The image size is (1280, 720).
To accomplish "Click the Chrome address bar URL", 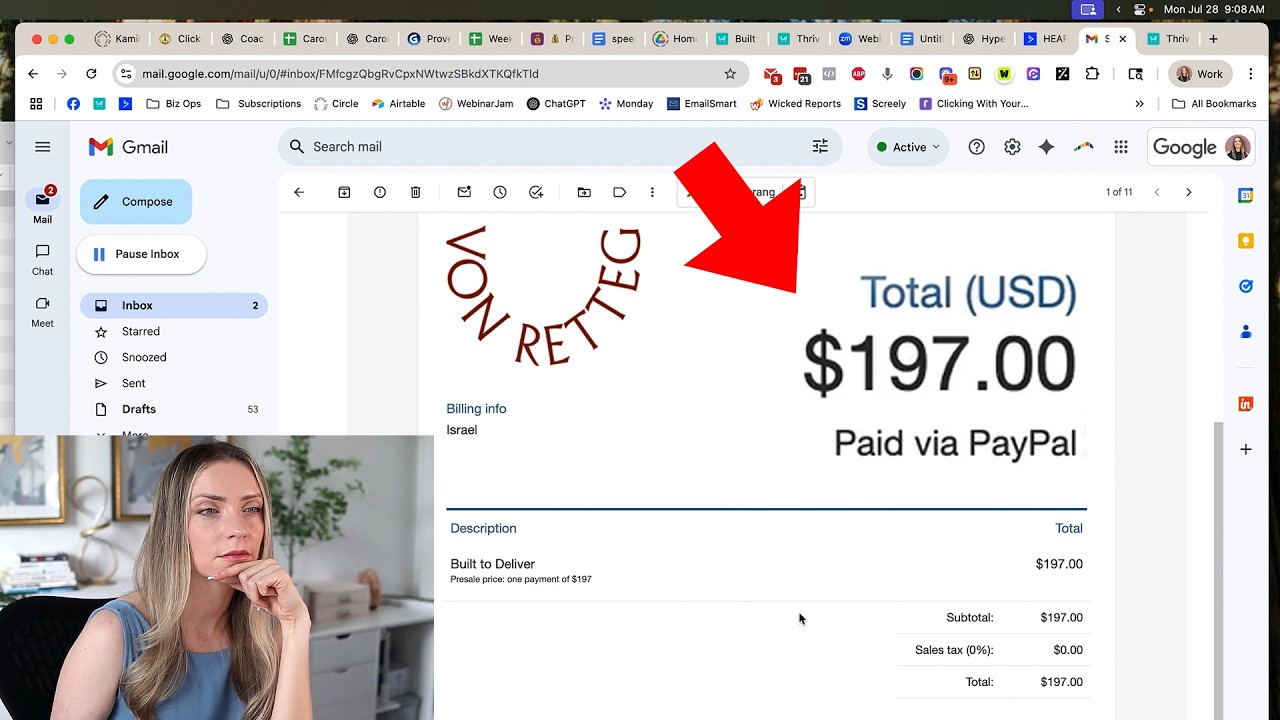I will (x=340, y=74).
